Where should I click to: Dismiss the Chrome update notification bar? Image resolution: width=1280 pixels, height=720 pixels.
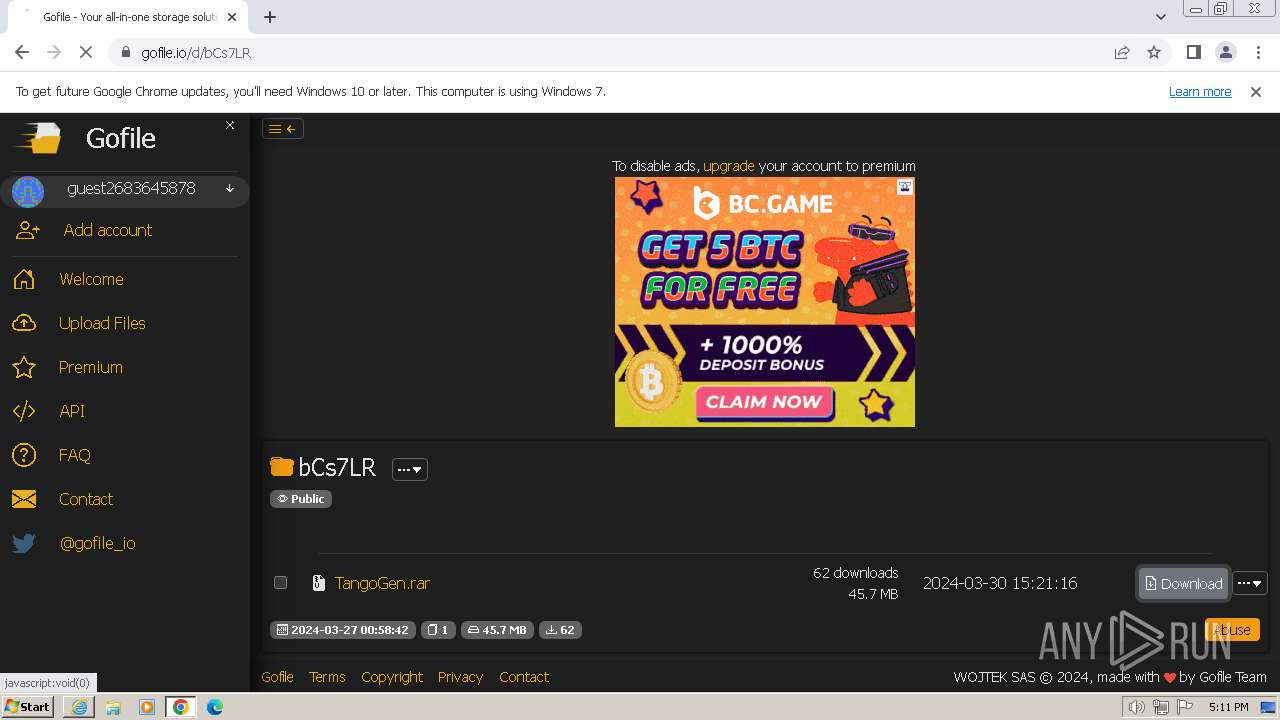1256,92
